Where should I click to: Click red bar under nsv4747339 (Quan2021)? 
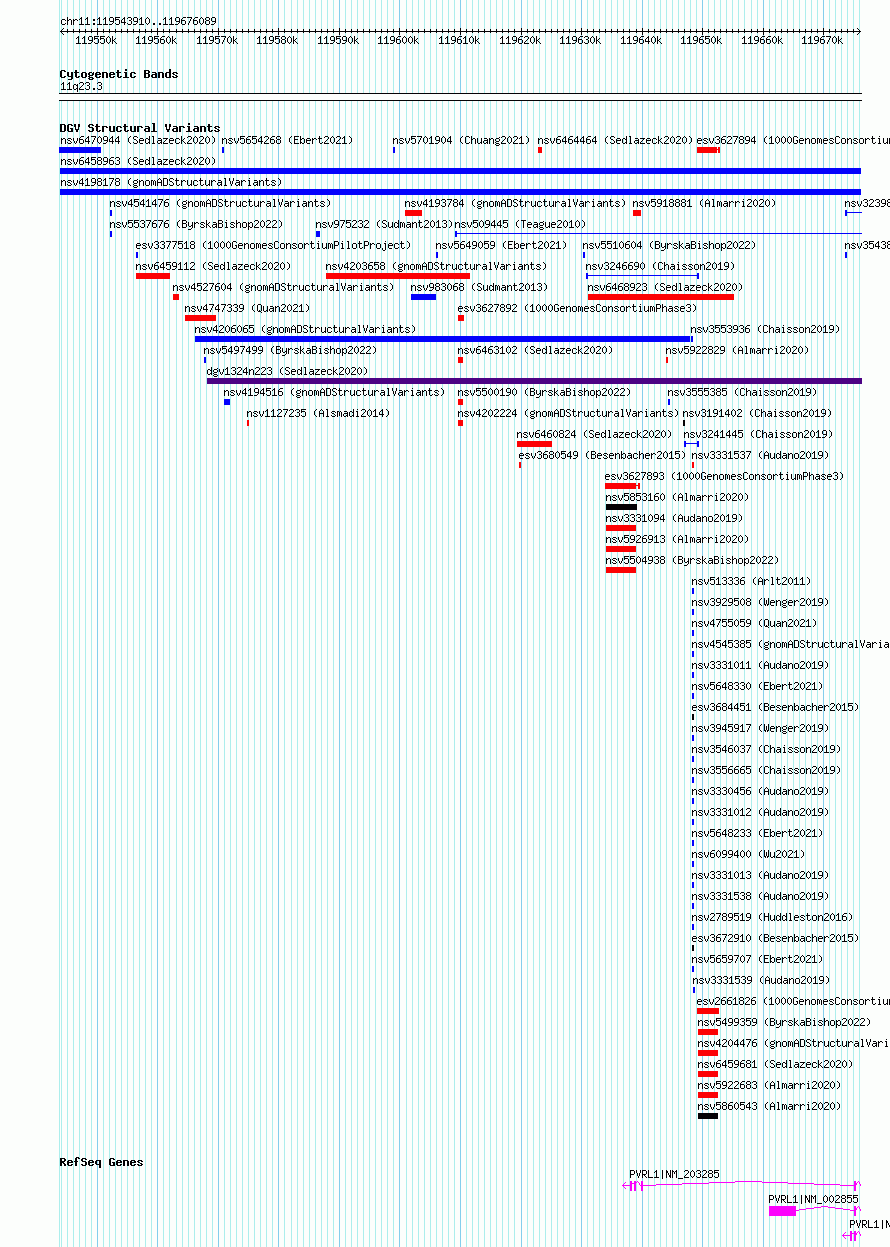click(200, 318)
